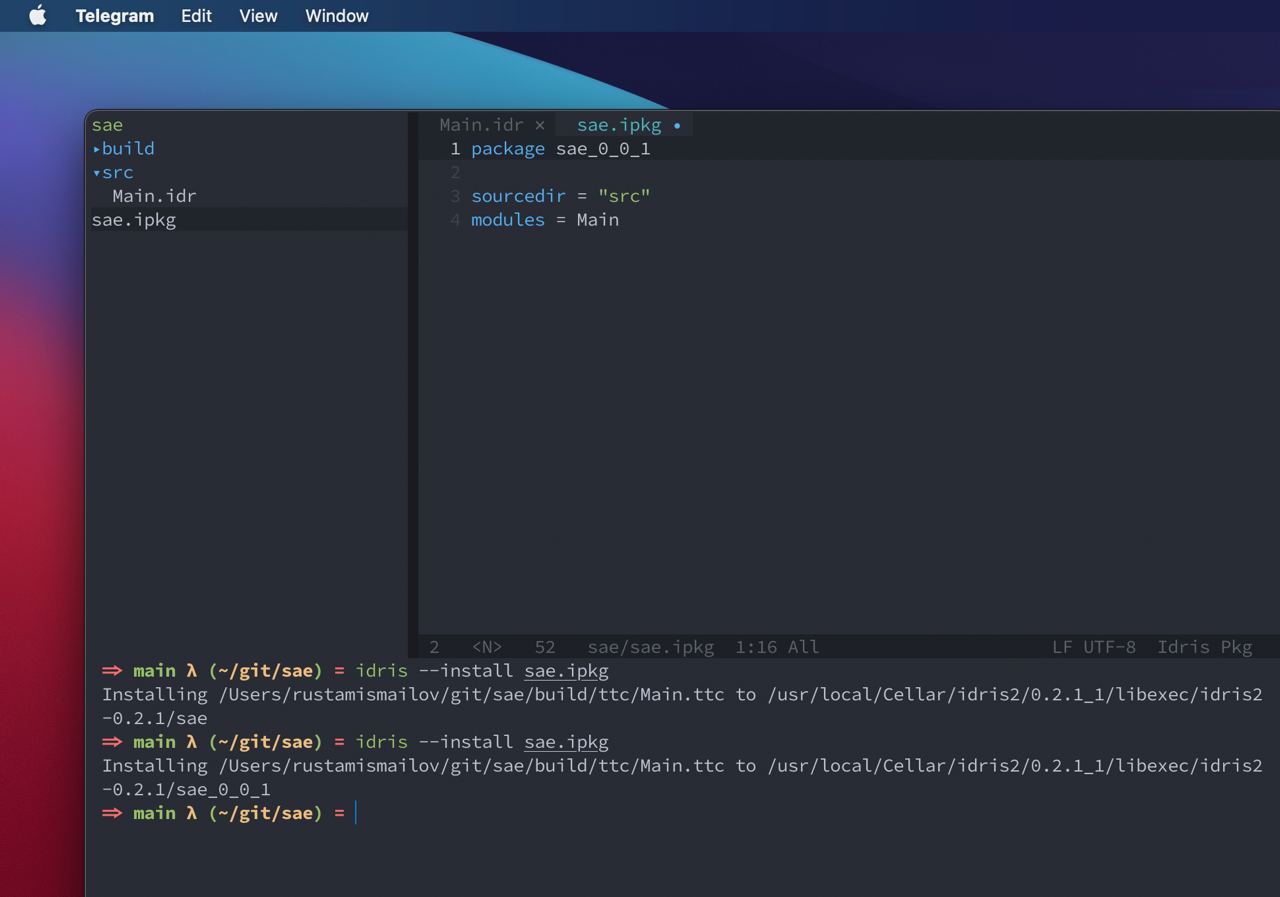Close the Main.idr tab
This screenshot has height=897, width=1280.
tap(540, 125)
